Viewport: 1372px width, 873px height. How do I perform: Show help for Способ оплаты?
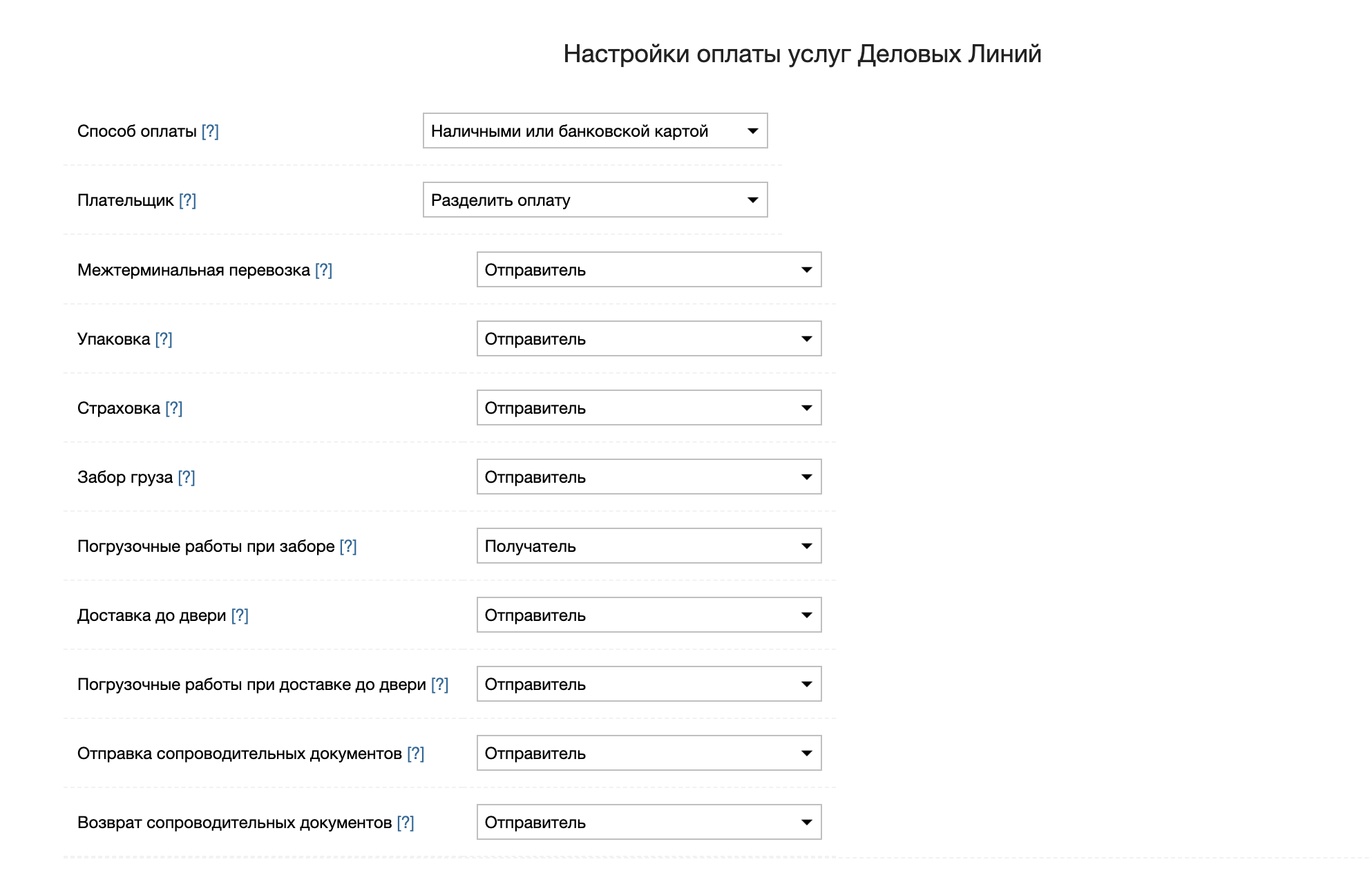[210, 131]
